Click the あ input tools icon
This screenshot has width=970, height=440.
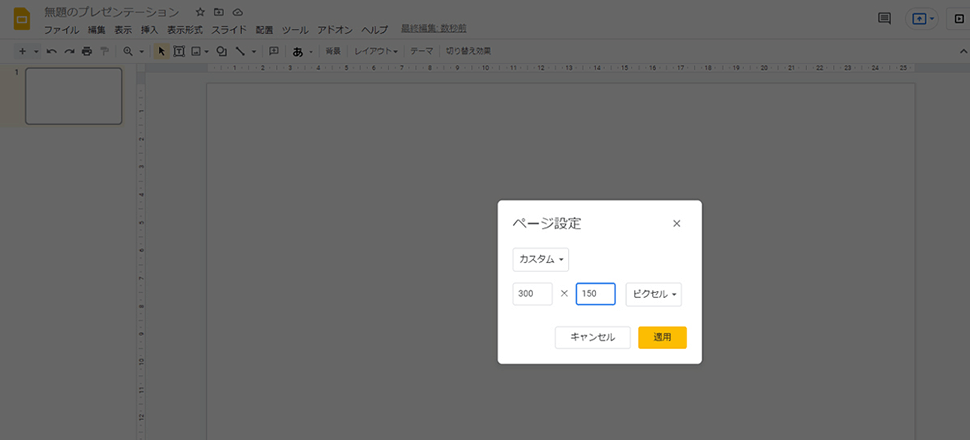298,51
